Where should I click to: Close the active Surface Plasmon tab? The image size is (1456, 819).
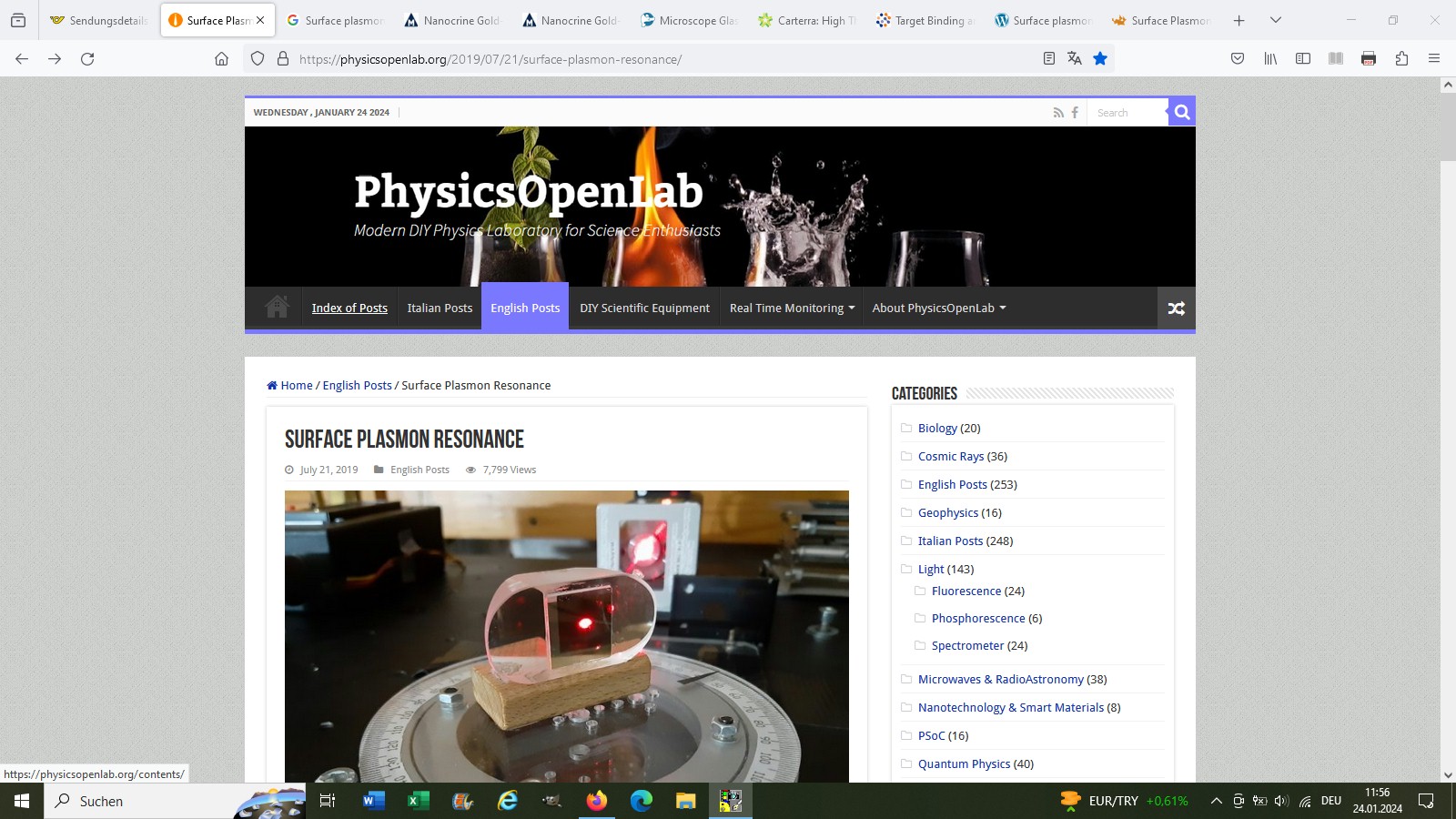260,20
